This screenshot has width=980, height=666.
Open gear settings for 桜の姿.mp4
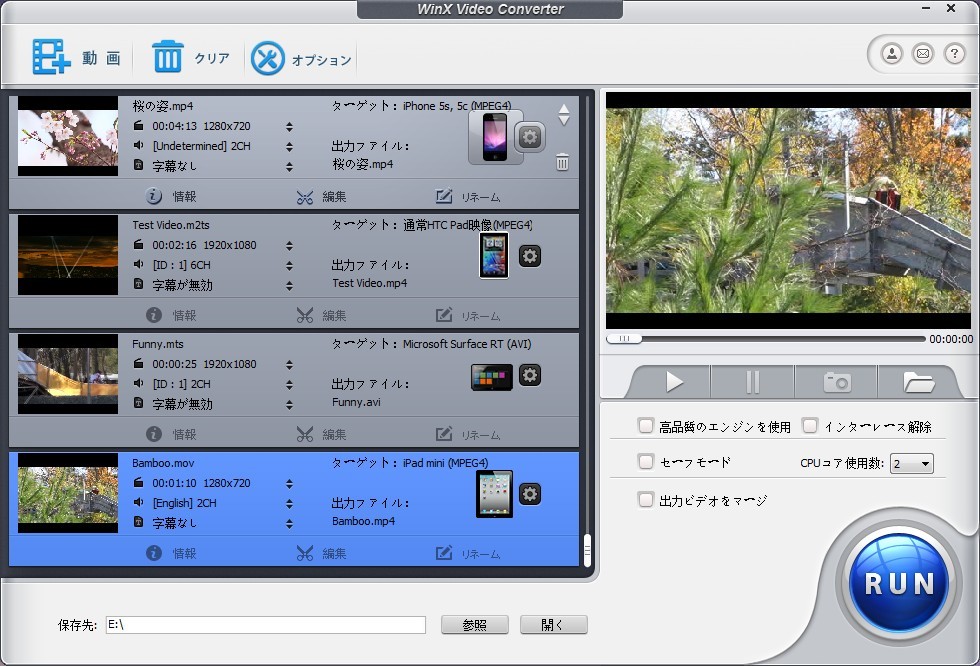[530, 137]
